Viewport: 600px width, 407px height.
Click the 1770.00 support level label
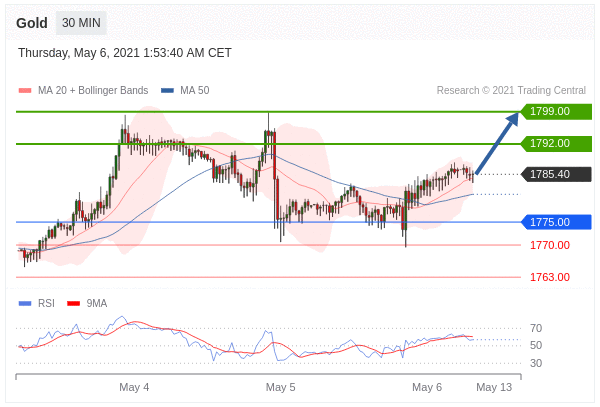click(x=550, y=245)
